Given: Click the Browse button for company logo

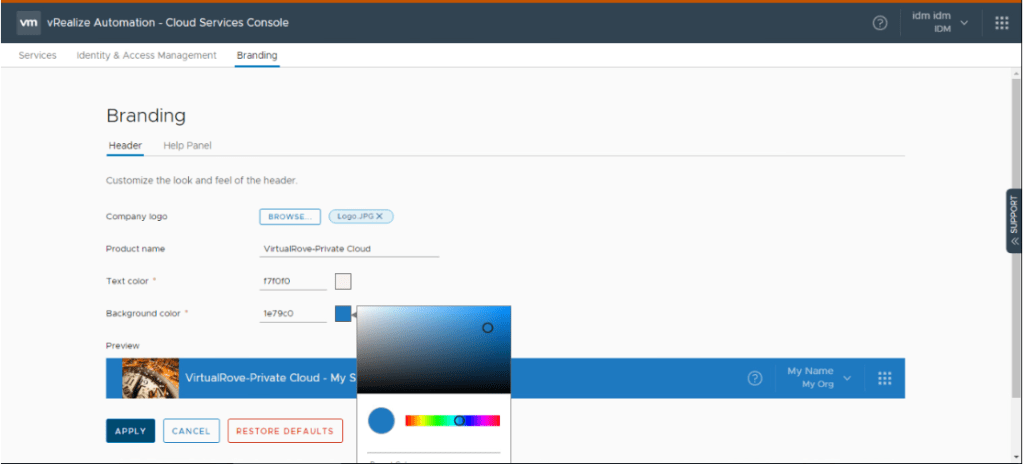Looking at the screenshot, I should tap(289, 216).
